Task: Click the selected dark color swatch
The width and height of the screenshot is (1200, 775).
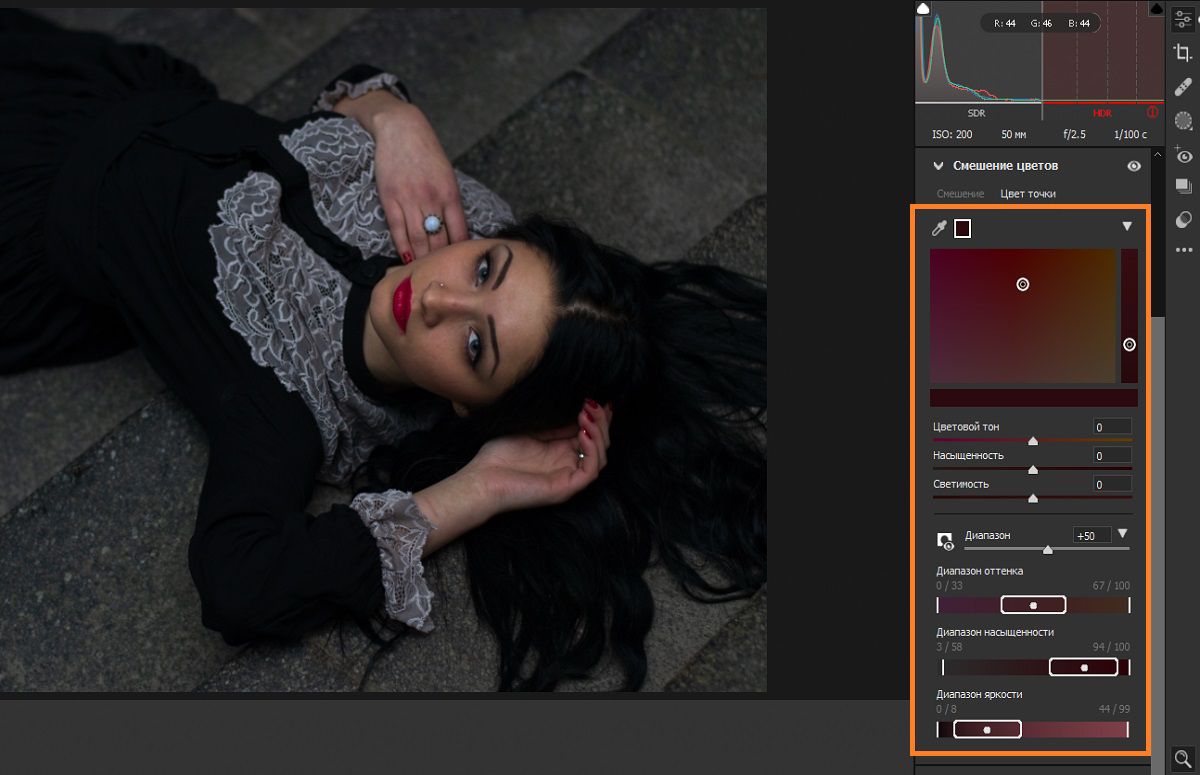Action: click(x=962, y=229)
